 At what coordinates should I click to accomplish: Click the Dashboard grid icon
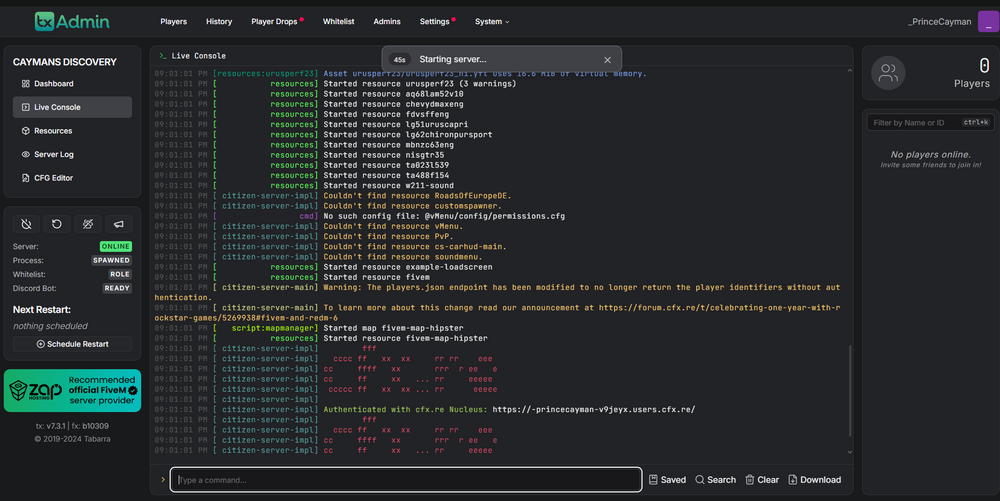point(26,84)
